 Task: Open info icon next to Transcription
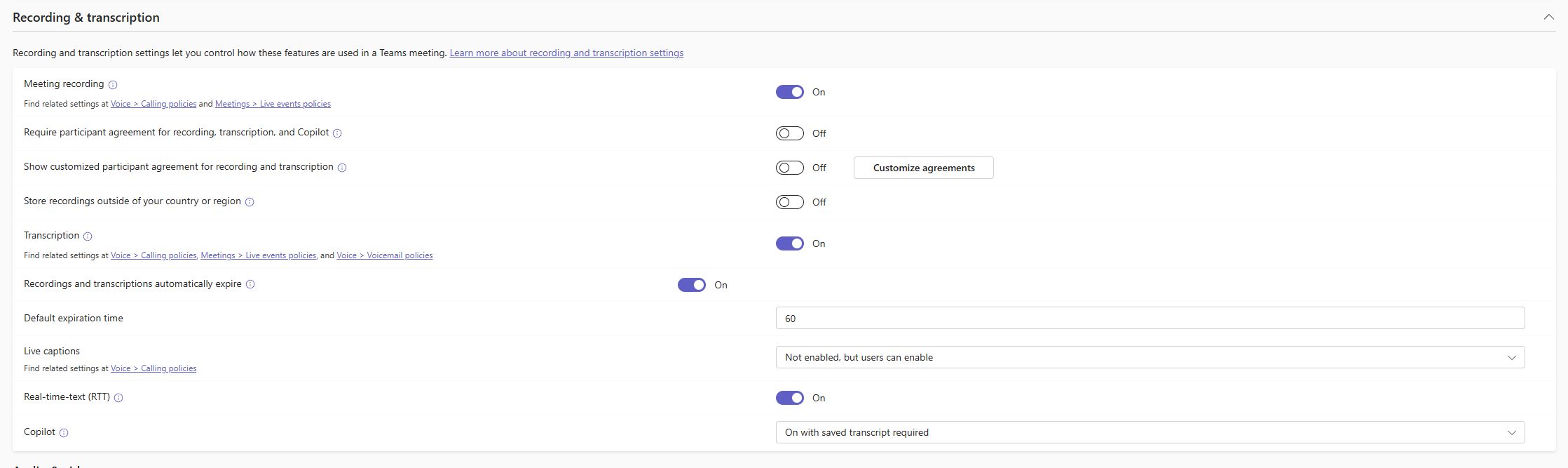(x=88, y=236)
